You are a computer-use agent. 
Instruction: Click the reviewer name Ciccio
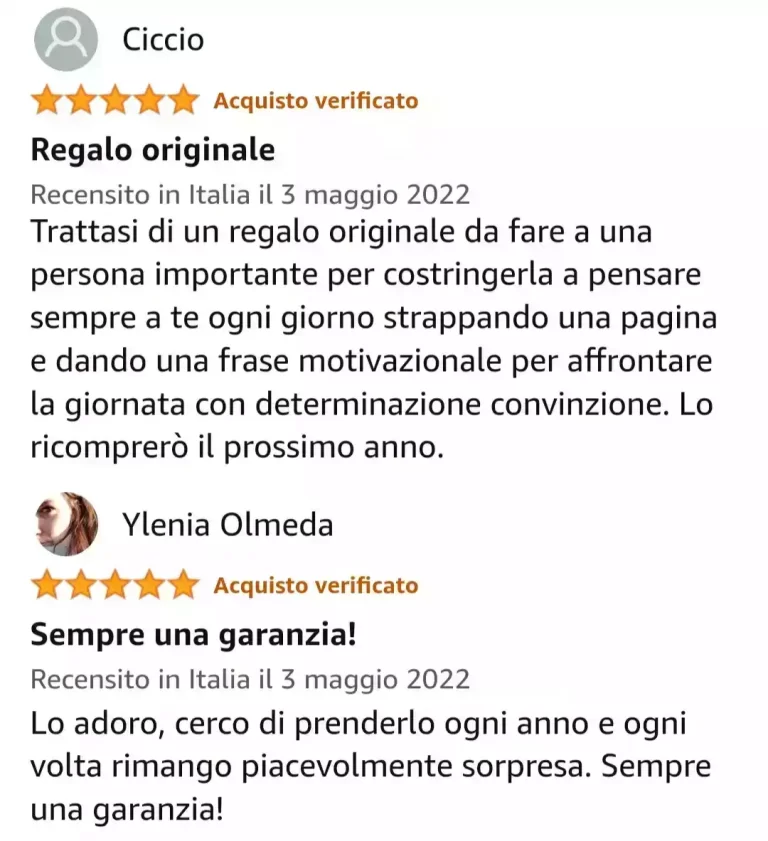[x=163, y=40]
